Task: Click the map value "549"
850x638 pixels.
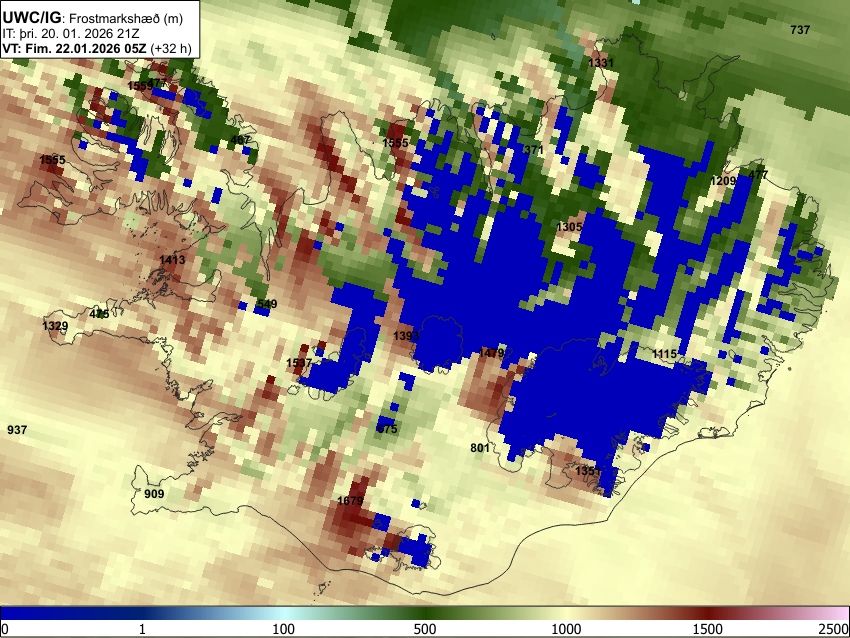Action: 267,304
